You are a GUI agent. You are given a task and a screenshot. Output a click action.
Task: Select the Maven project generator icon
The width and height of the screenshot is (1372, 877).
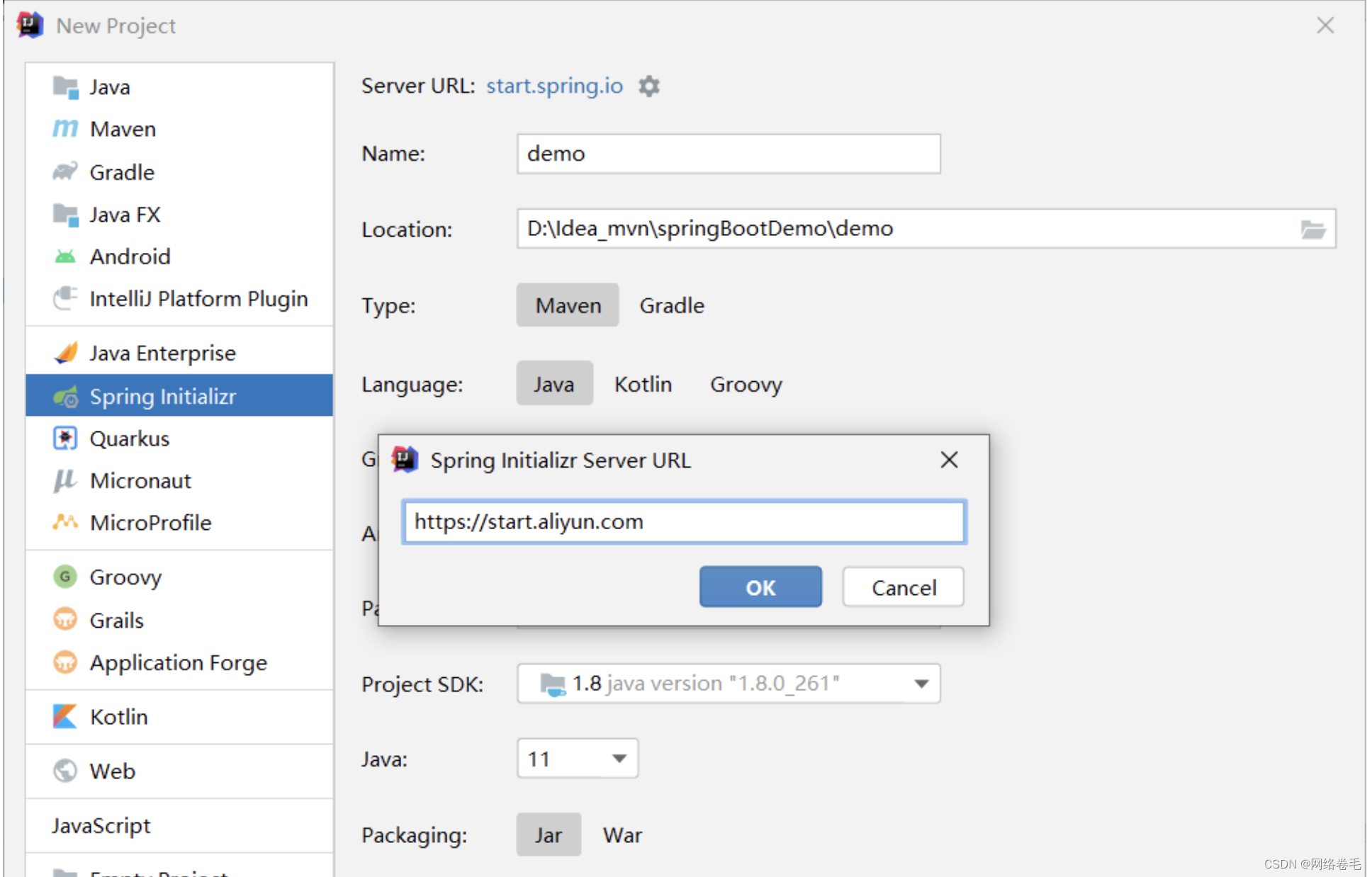[x=65, y=128]
